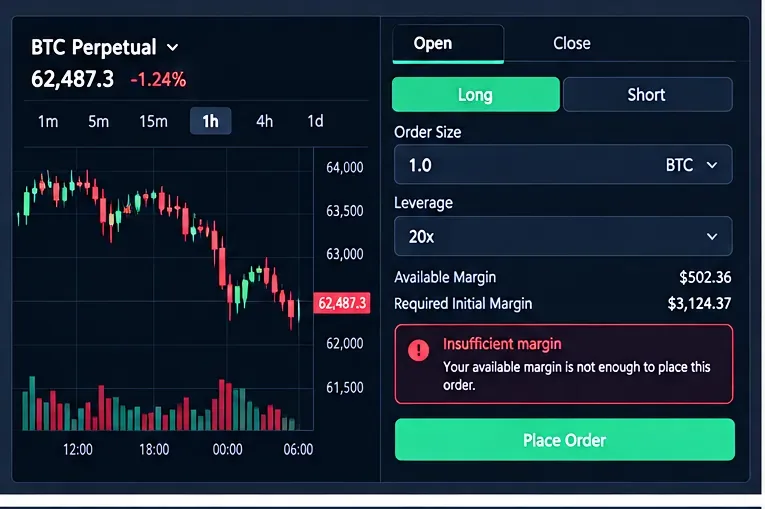Click the 63,500 price axis label
The width and height of the screenshot is (765, 509).
344,211
